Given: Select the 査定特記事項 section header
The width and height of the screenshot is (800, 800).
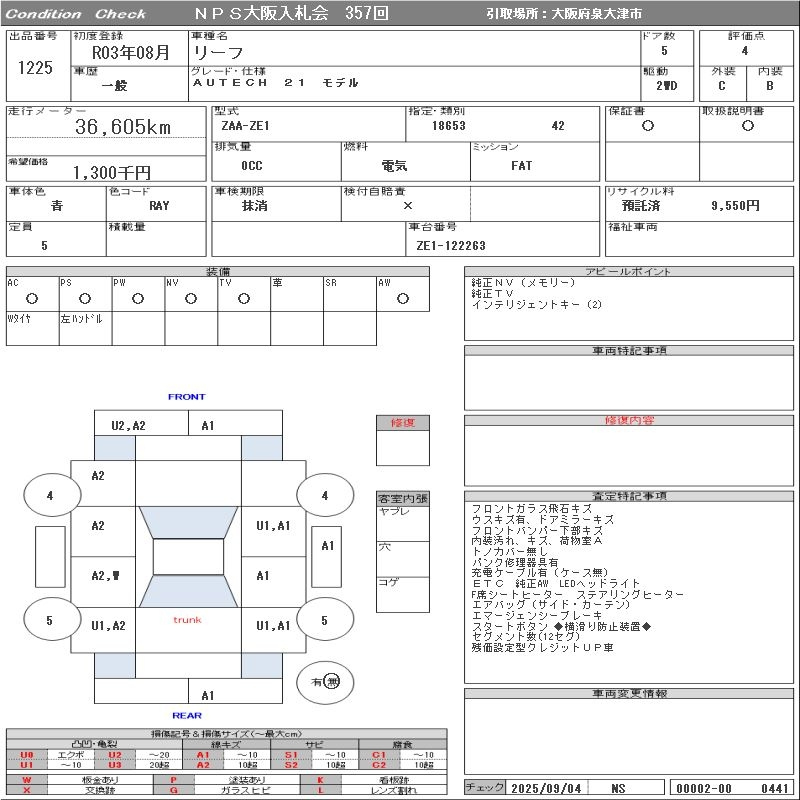Looking at the screenshot, I should tap(628, 496).
